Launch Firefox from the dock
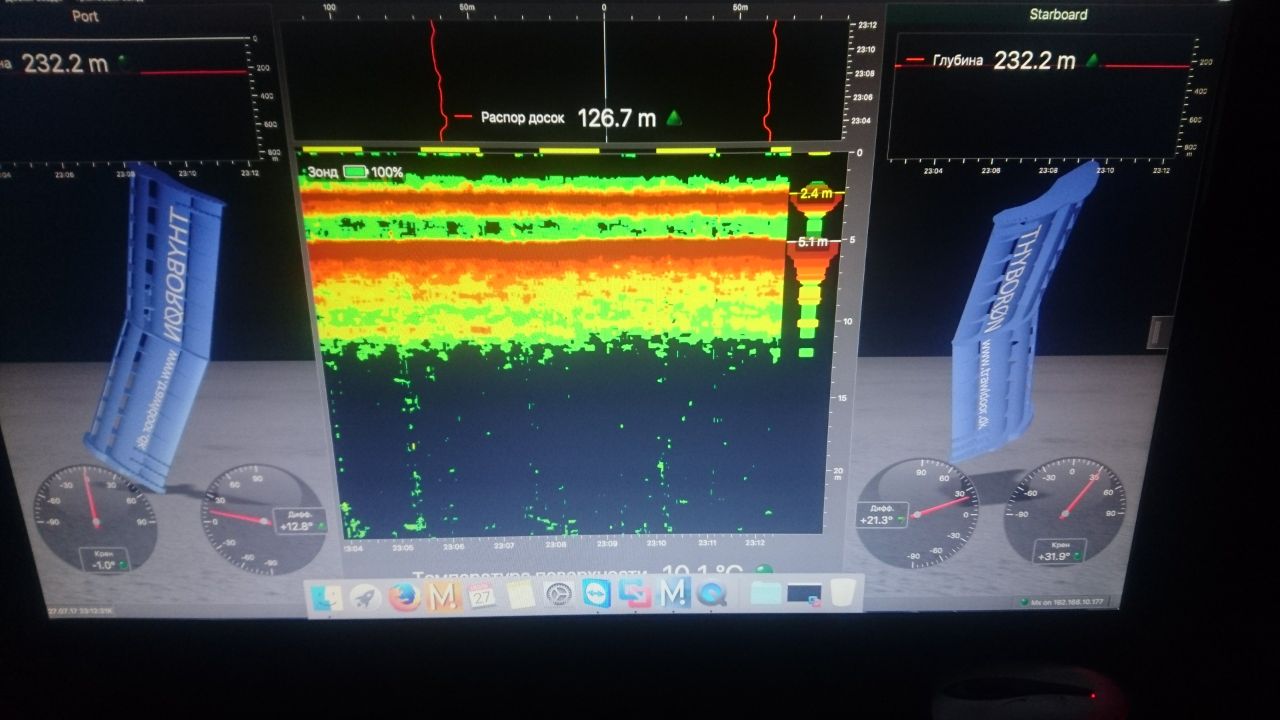The image size is (1280, 720). click(404, 597)
